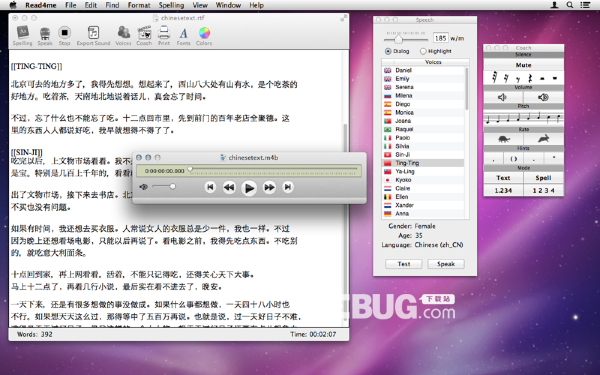Click the Mute button in Coach
This screenshot has height=375, width=600.
coord(523,65)
